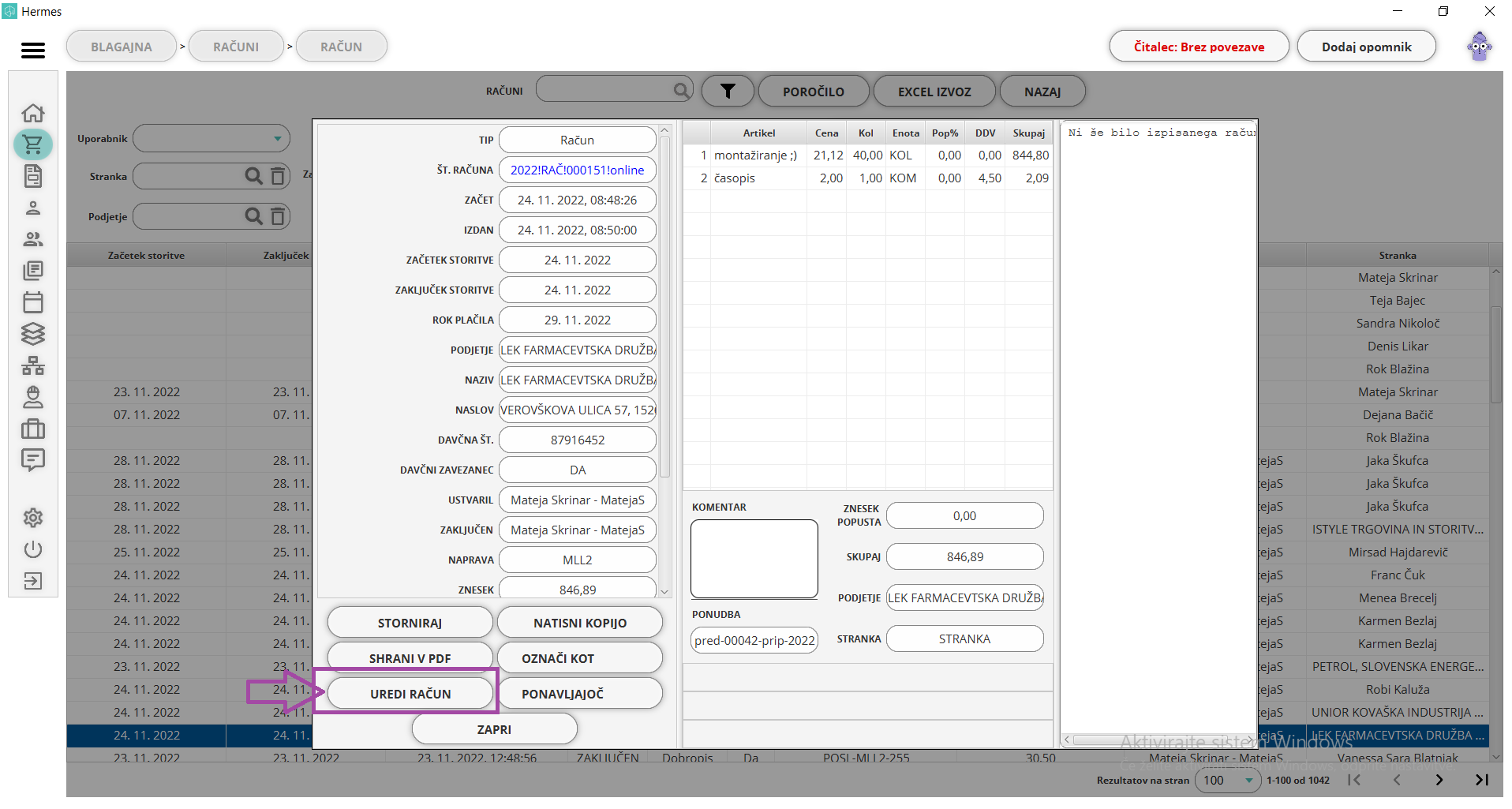Go to next results page
The height and width of the screenshot is (809, 1512).
1439,780
